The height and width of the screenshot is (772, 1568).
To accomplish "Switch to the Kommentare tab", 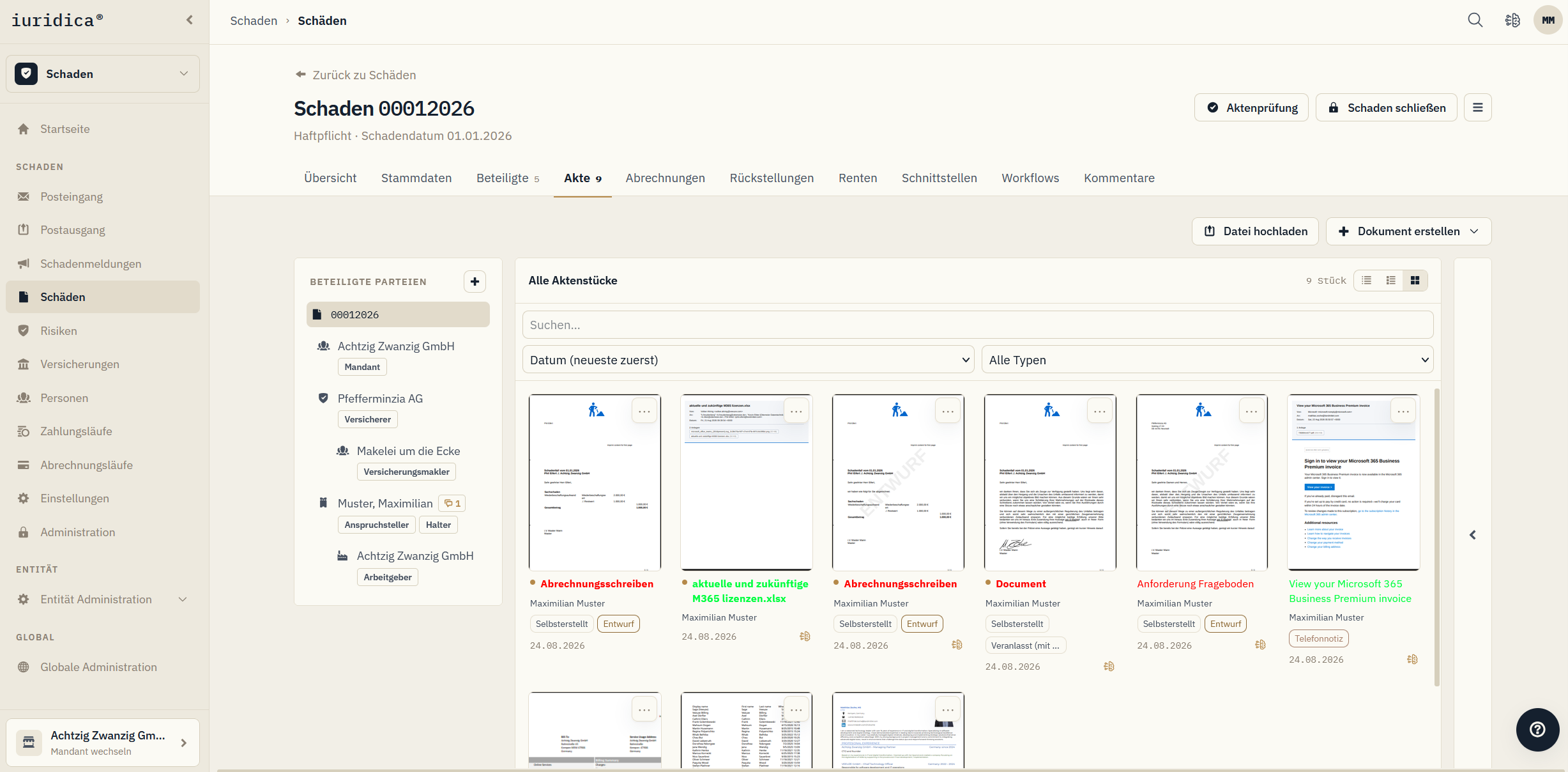I will pyautogui.click(x=1119, y=178).
